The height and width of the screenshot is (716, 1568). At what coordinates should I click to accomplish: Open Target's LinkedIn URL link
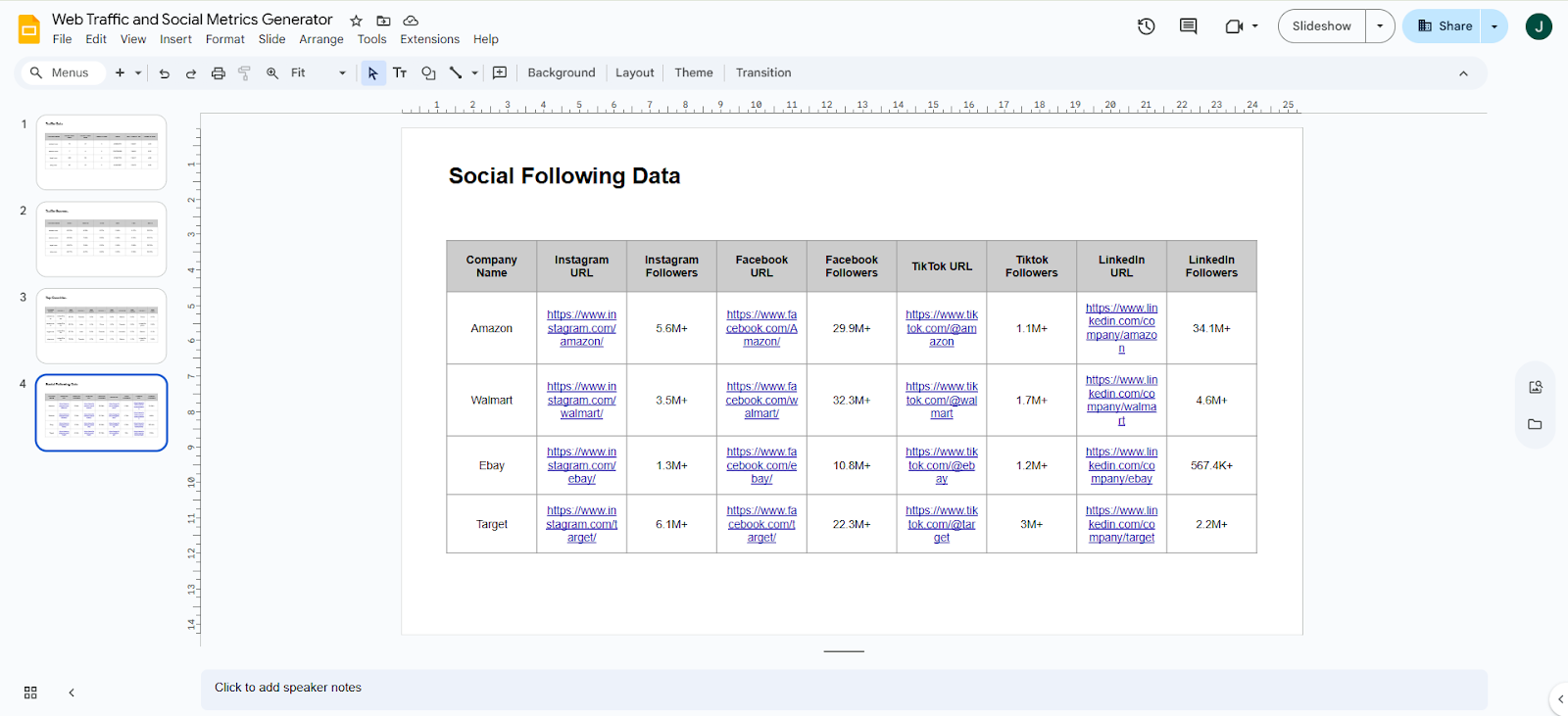point(1122,524)
